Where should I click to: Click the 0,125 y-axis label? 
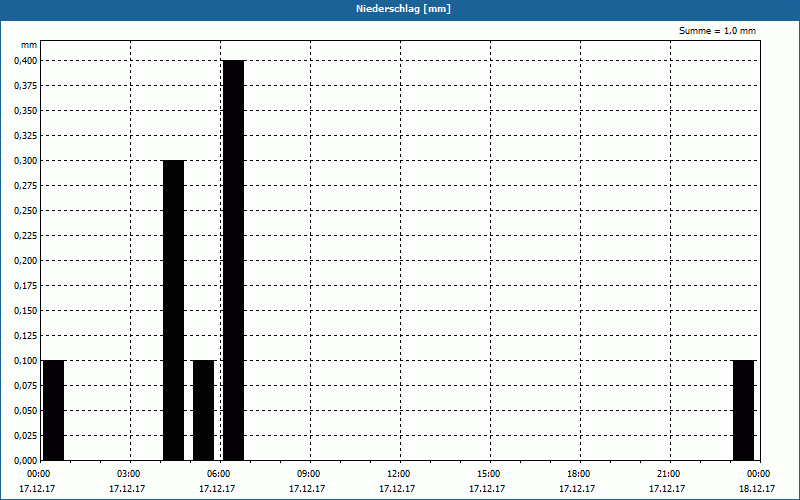(x=25, y=336)
